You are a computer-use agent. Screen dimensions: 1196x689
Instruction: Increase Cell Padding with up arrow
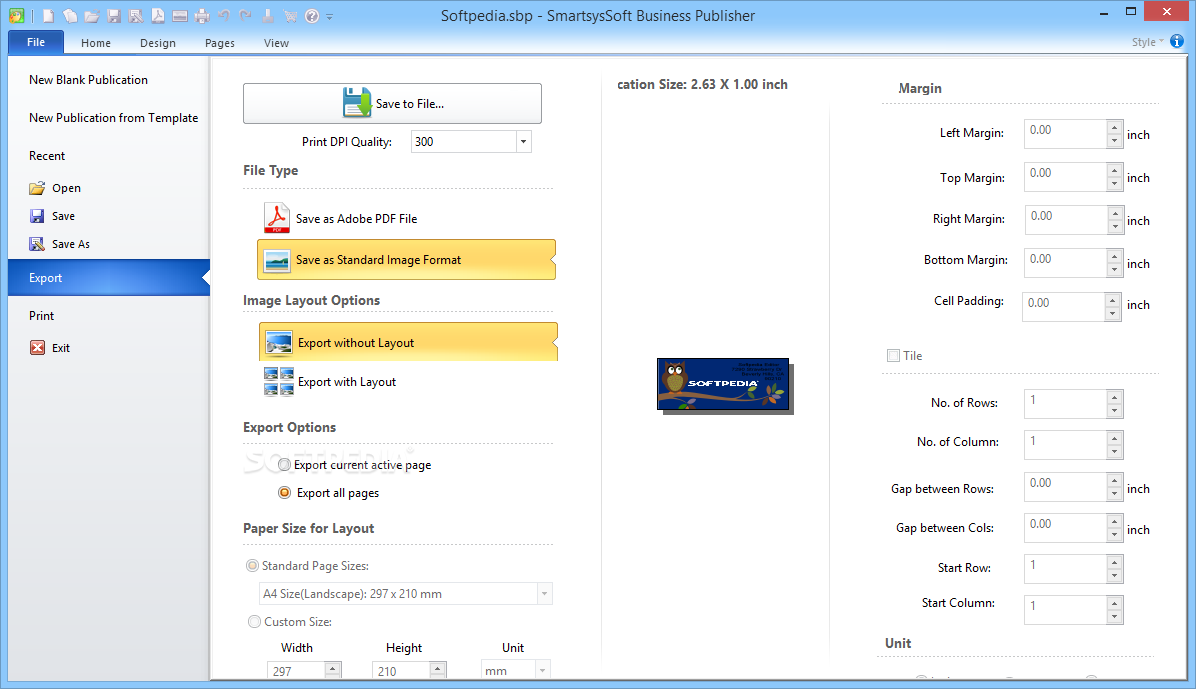coord(1113,300)
